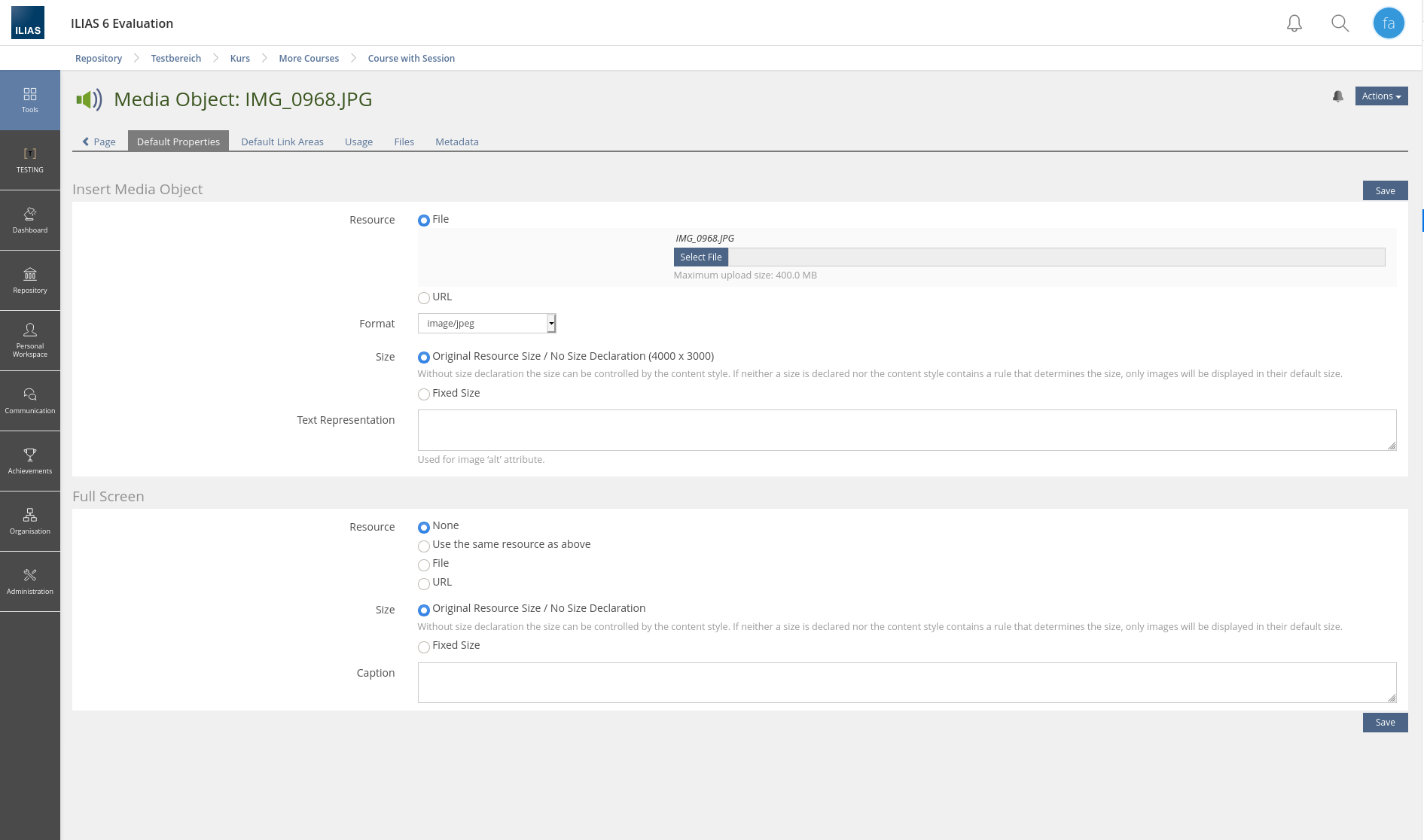Open the Metadata tab
The height and width of the screenshot is (840, 1424).
pyautogui.click(x=456, y=142)
